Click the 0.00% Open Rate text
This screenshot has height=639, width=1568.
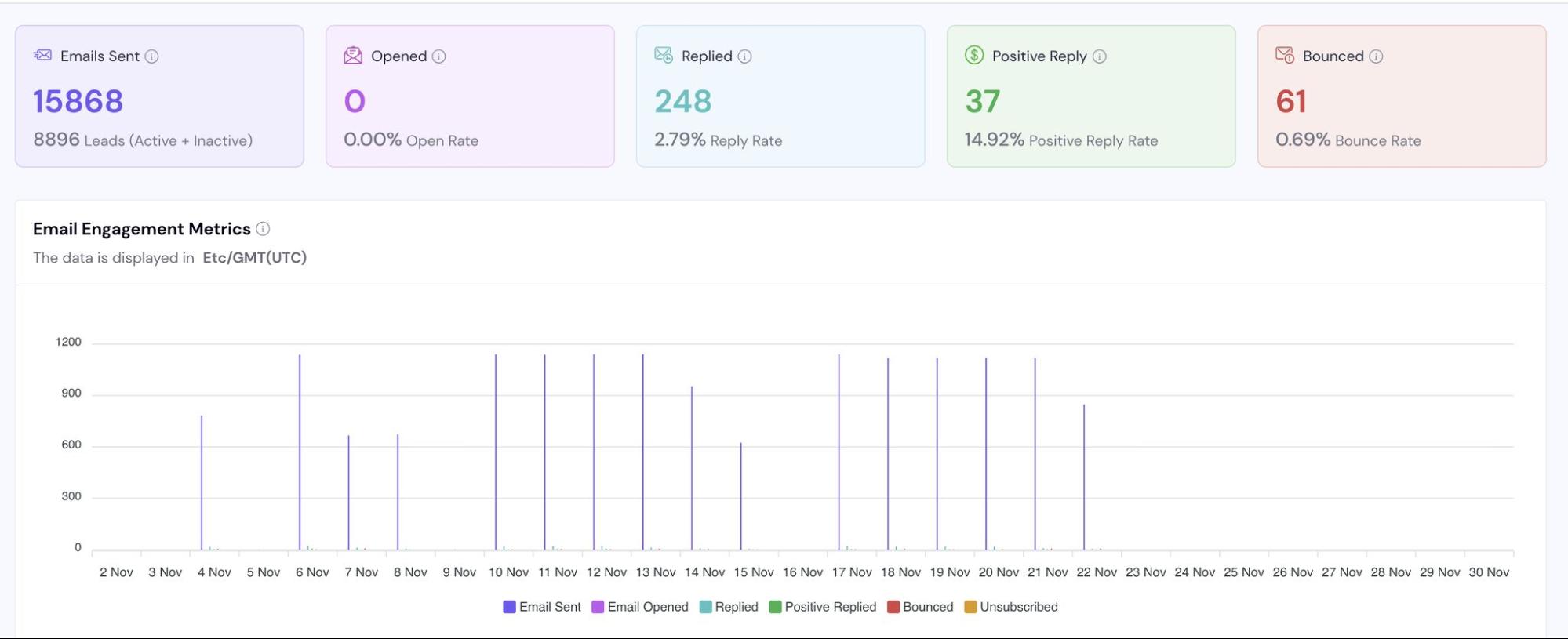tap(411, 140)
